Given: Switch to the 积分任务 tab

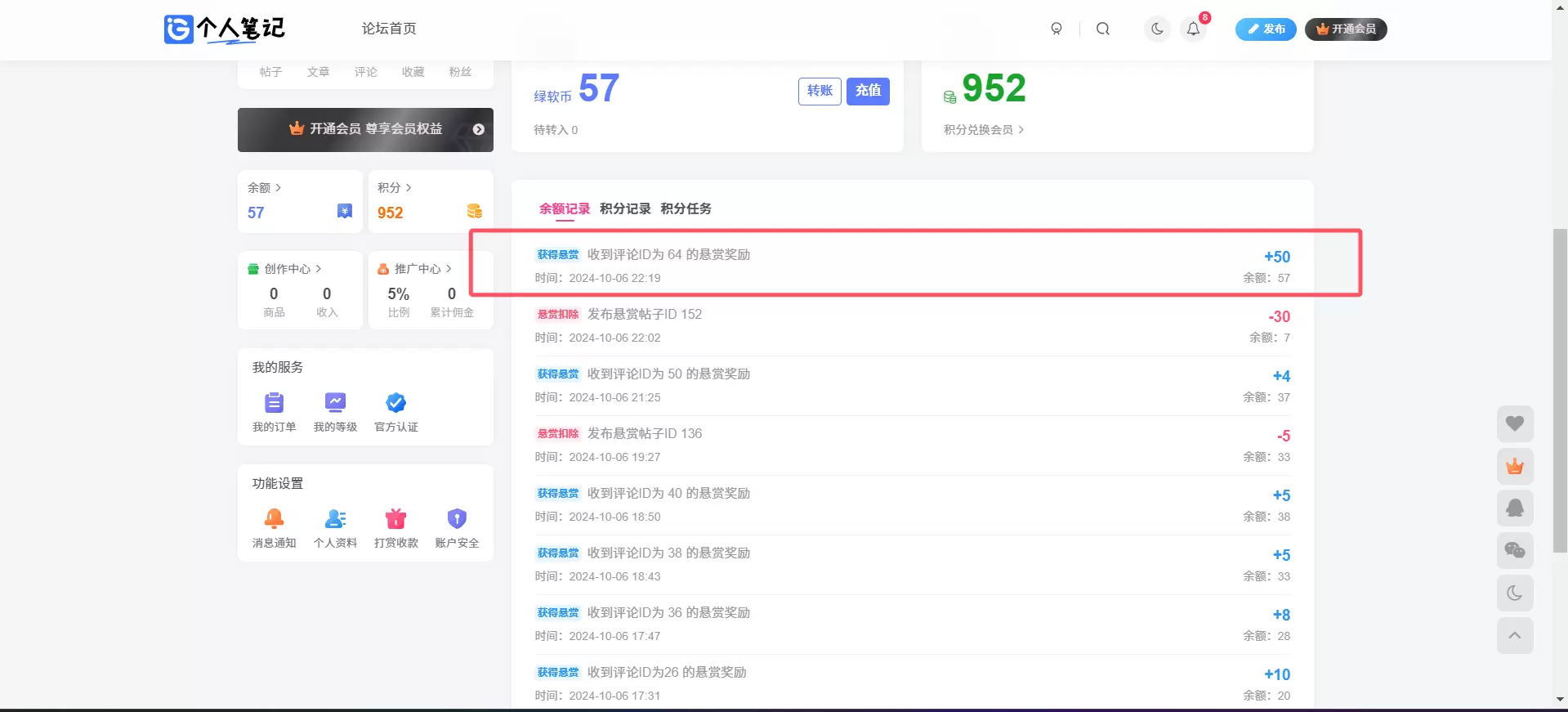Looking at the screenshot, I should (x=686, y=208).
